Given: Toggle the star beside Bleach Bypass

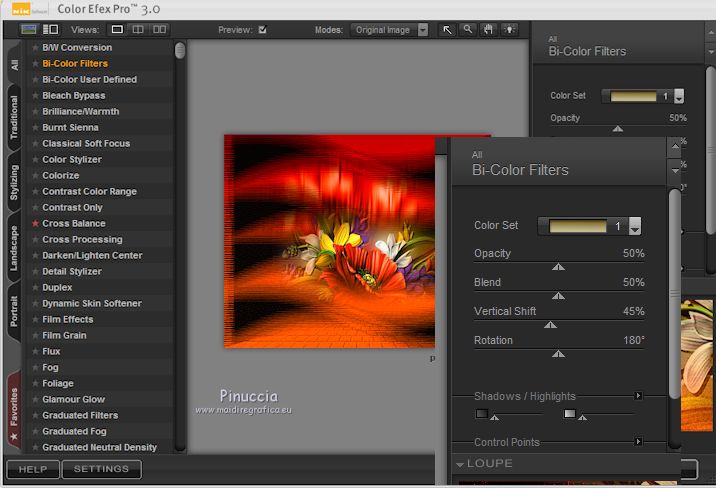Looking at the screenshot, I should coord(35,95).
